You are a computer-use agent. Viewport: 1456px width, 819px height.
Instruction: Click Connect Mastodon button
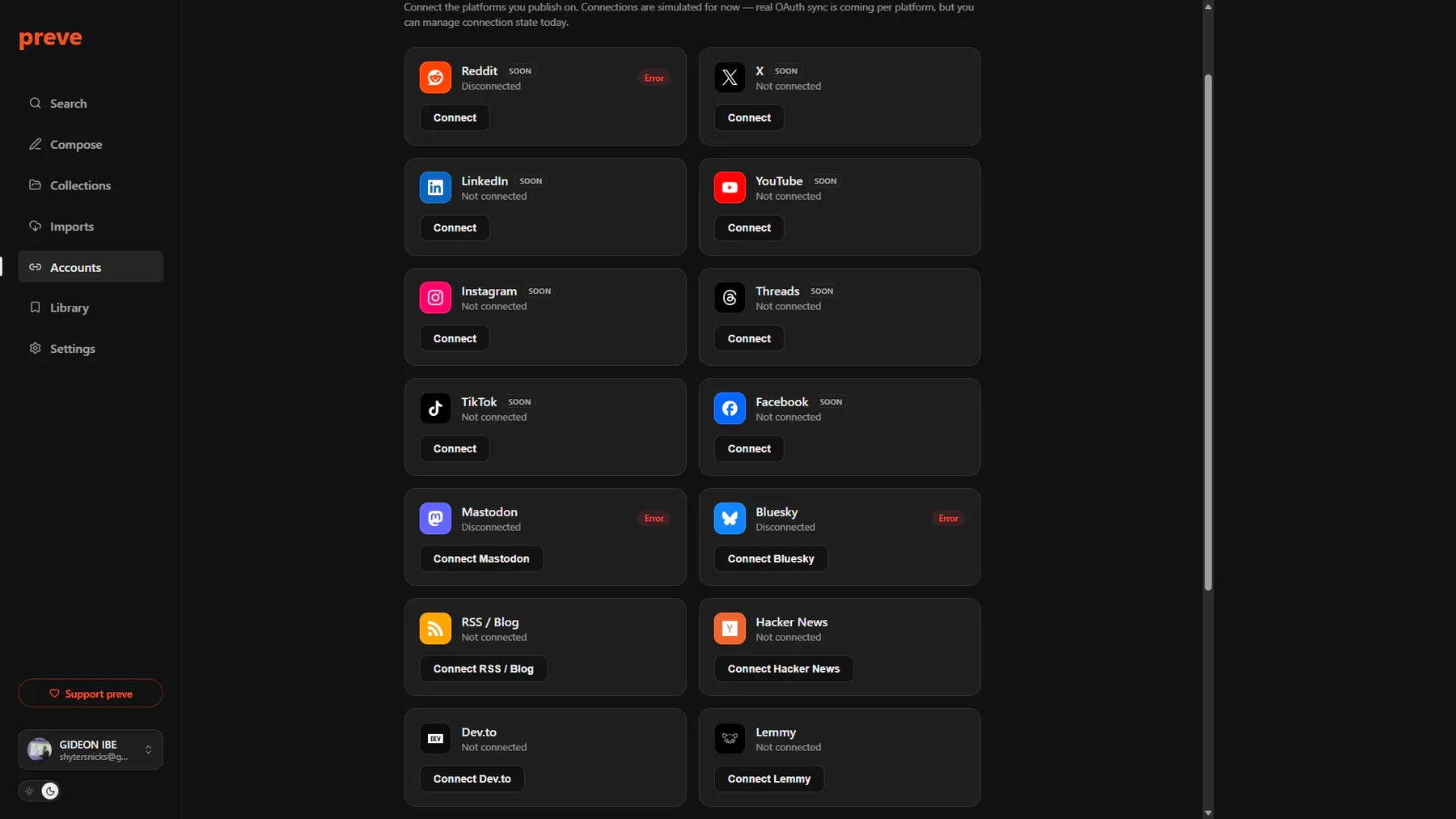(x=481, y=559)
